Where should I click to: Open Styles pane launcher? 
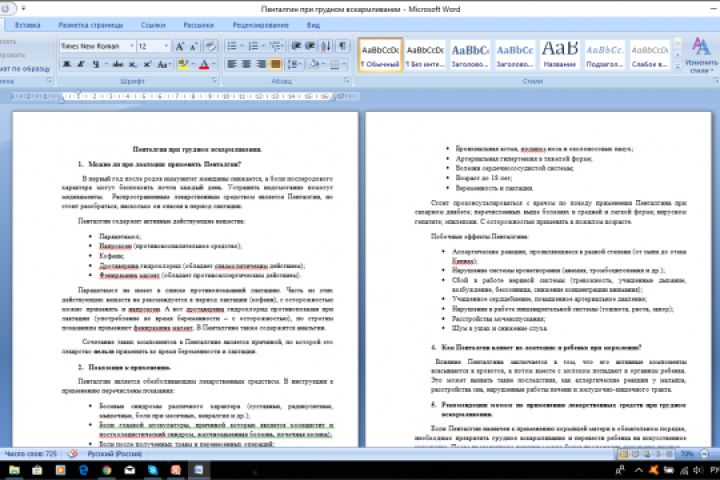pyautogui.click(x=715, y=81)
